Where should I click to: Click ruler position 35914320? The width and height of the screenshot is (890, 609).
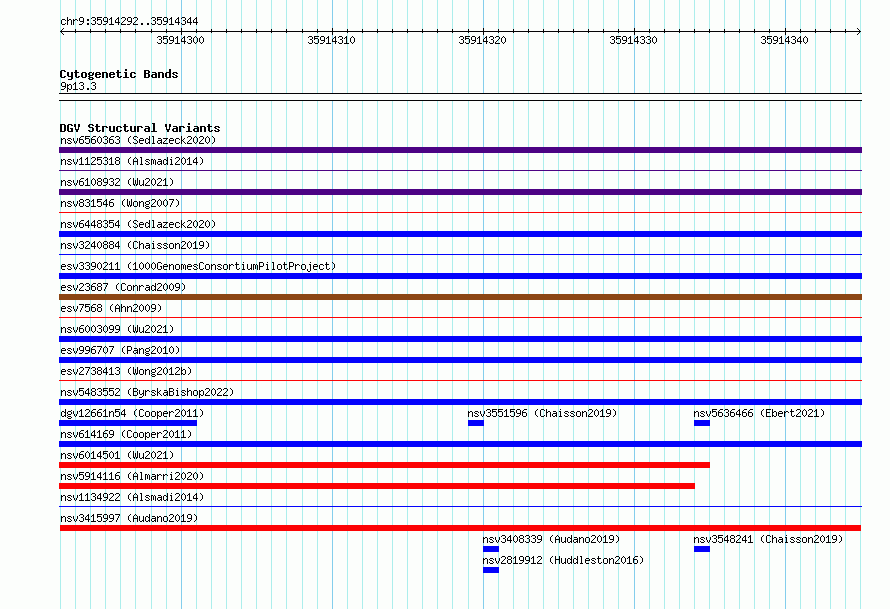tap(482, 40)
